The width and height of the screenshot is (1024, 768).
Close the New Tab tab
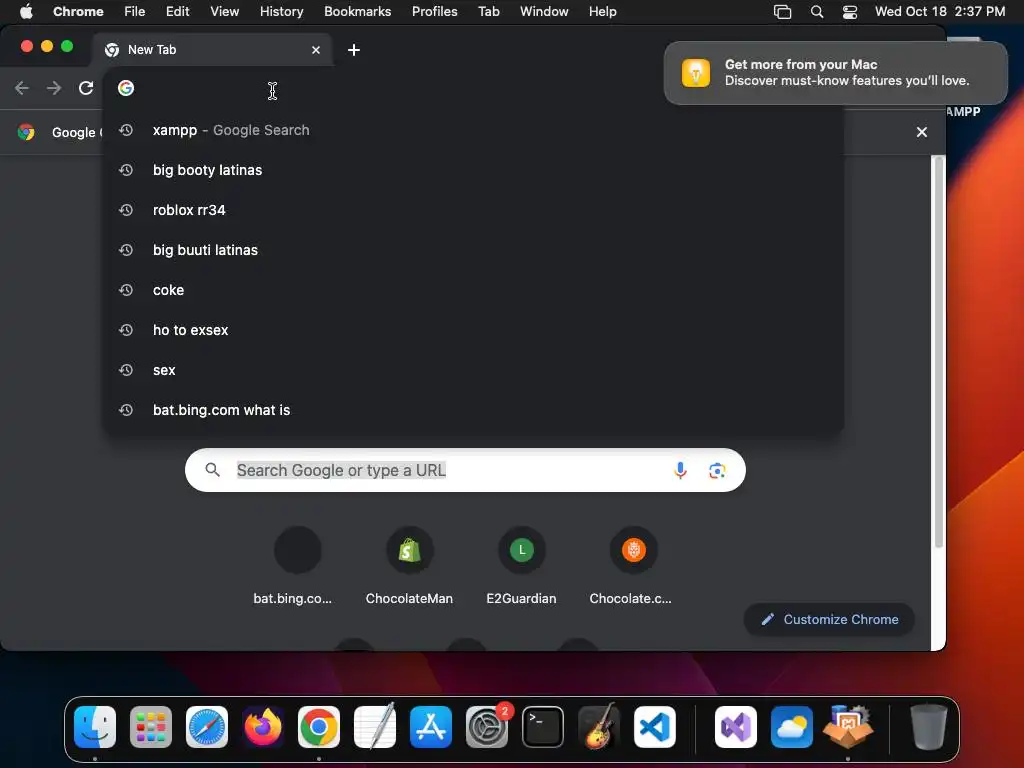316,50
